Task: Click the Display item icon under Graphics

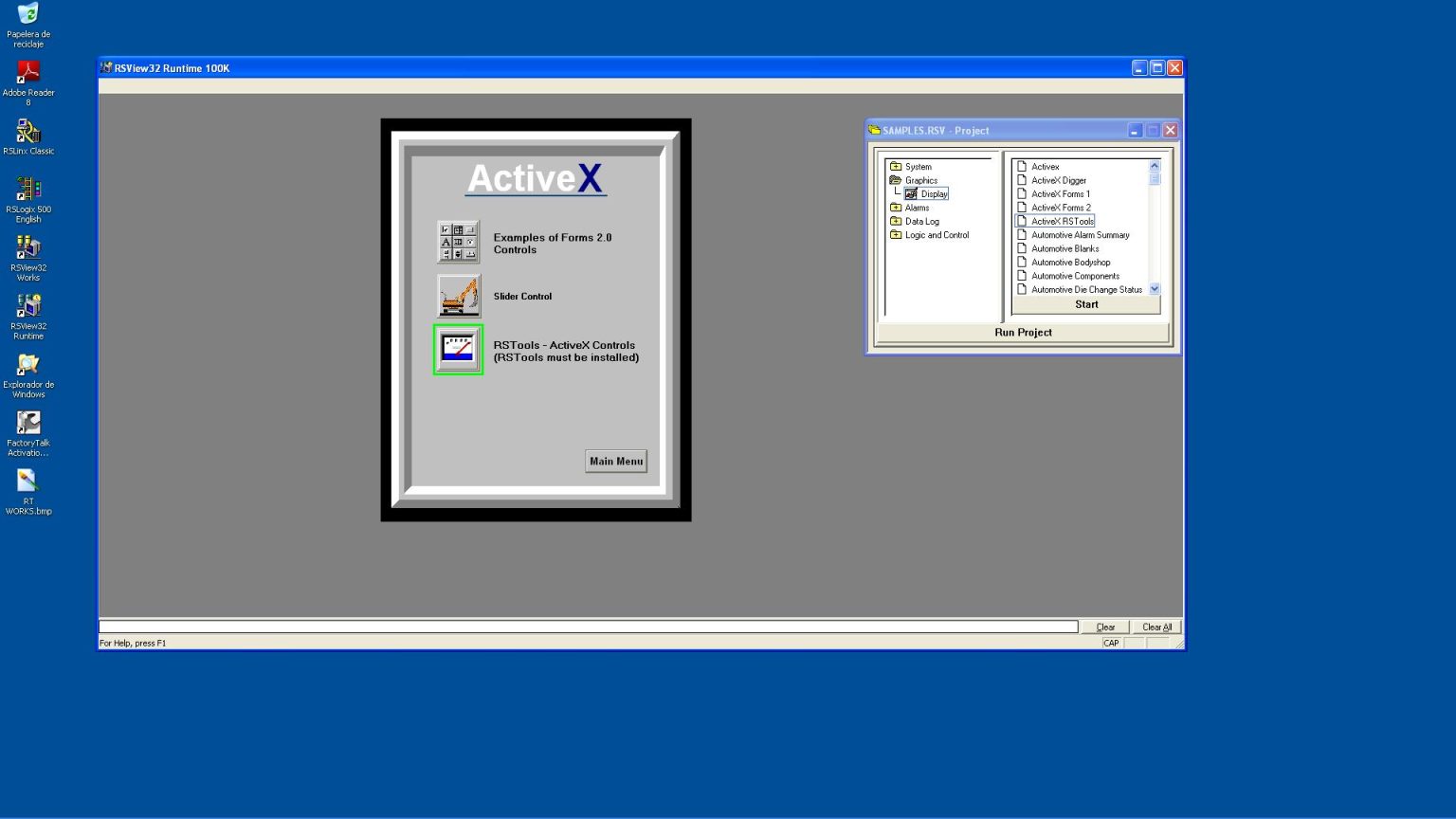Action: click(x=914, y=193)
